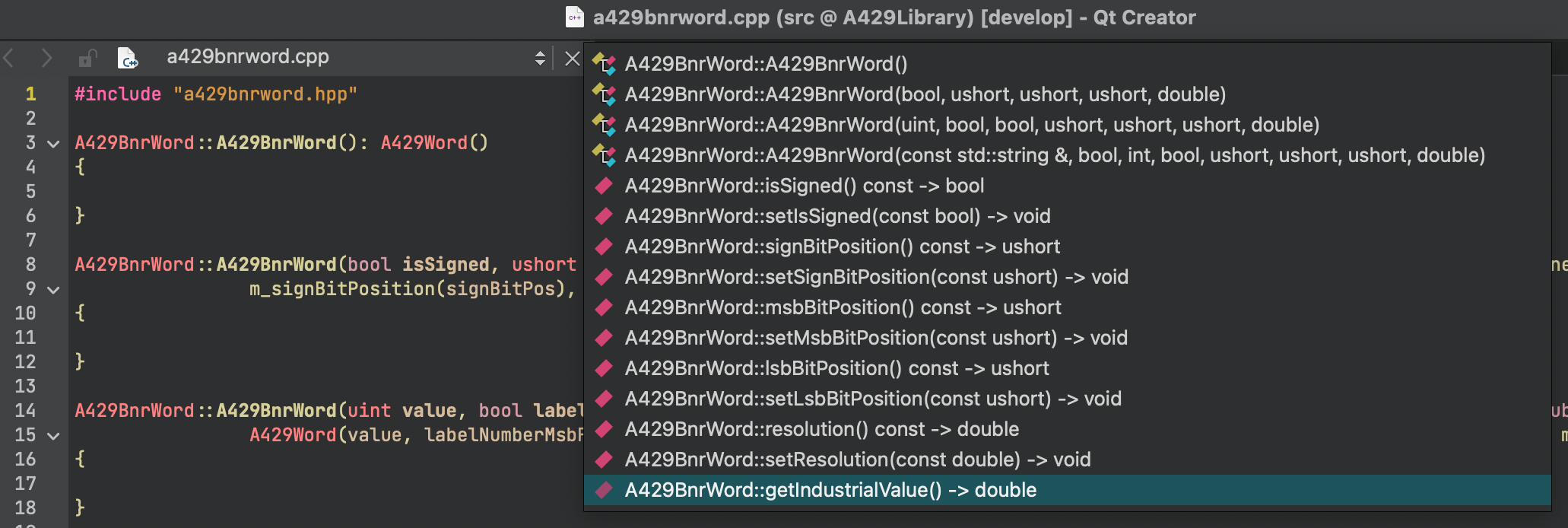This screenshot has height=528, width=1568.
Task: Collapse the code fold at line 9
Action: [53, 290]
